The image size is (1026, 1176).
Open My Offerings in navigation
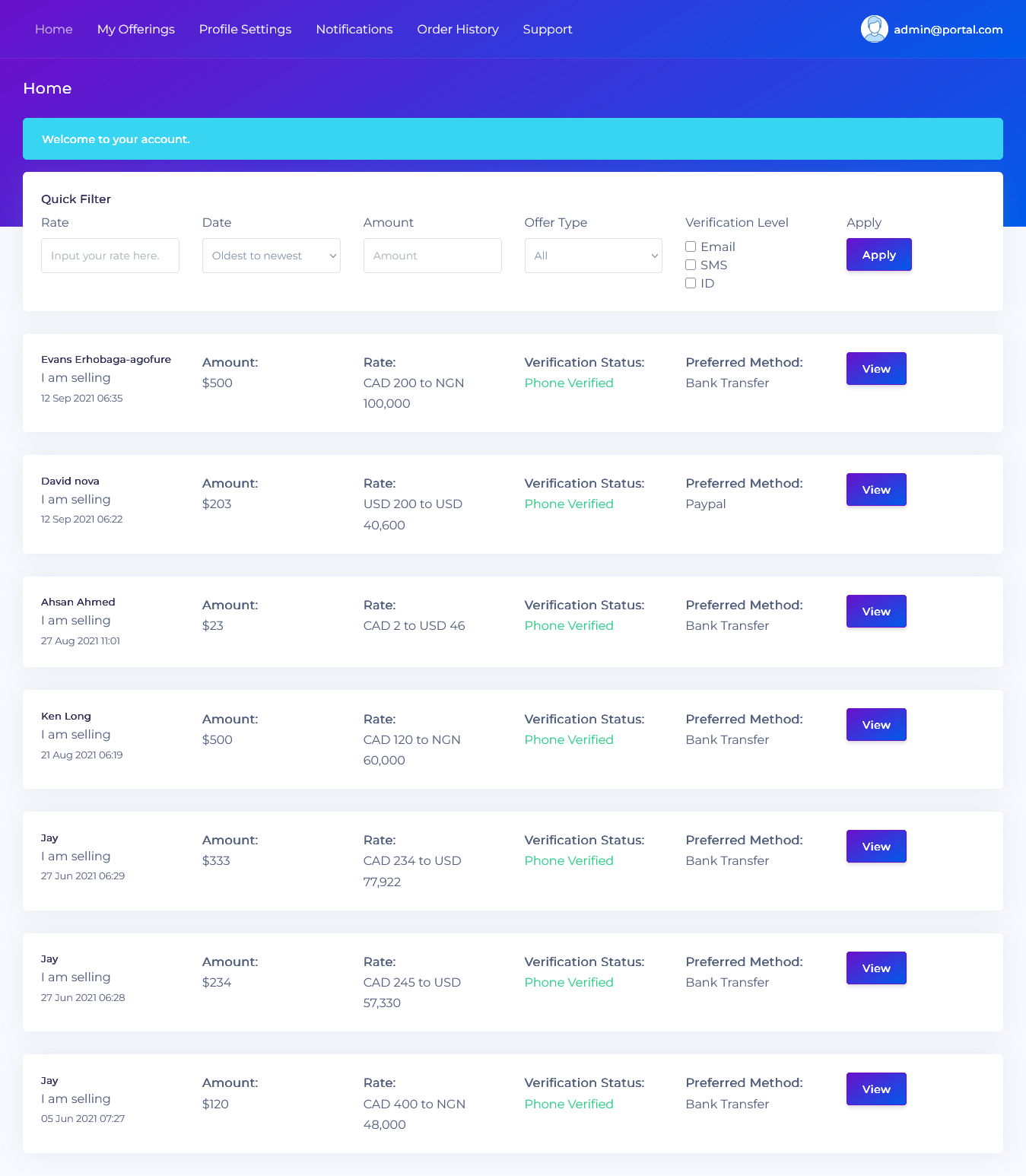[136, 29]
